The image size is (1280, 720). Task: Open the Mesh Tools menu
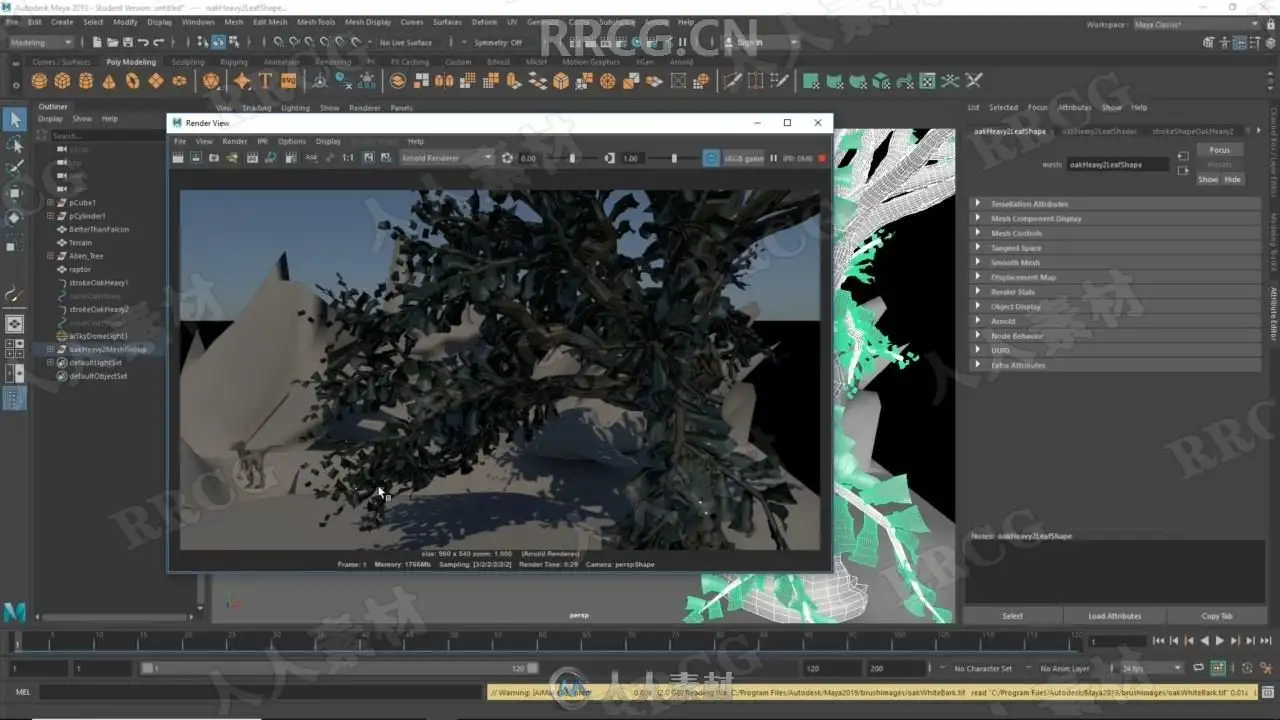coord(315,22)
